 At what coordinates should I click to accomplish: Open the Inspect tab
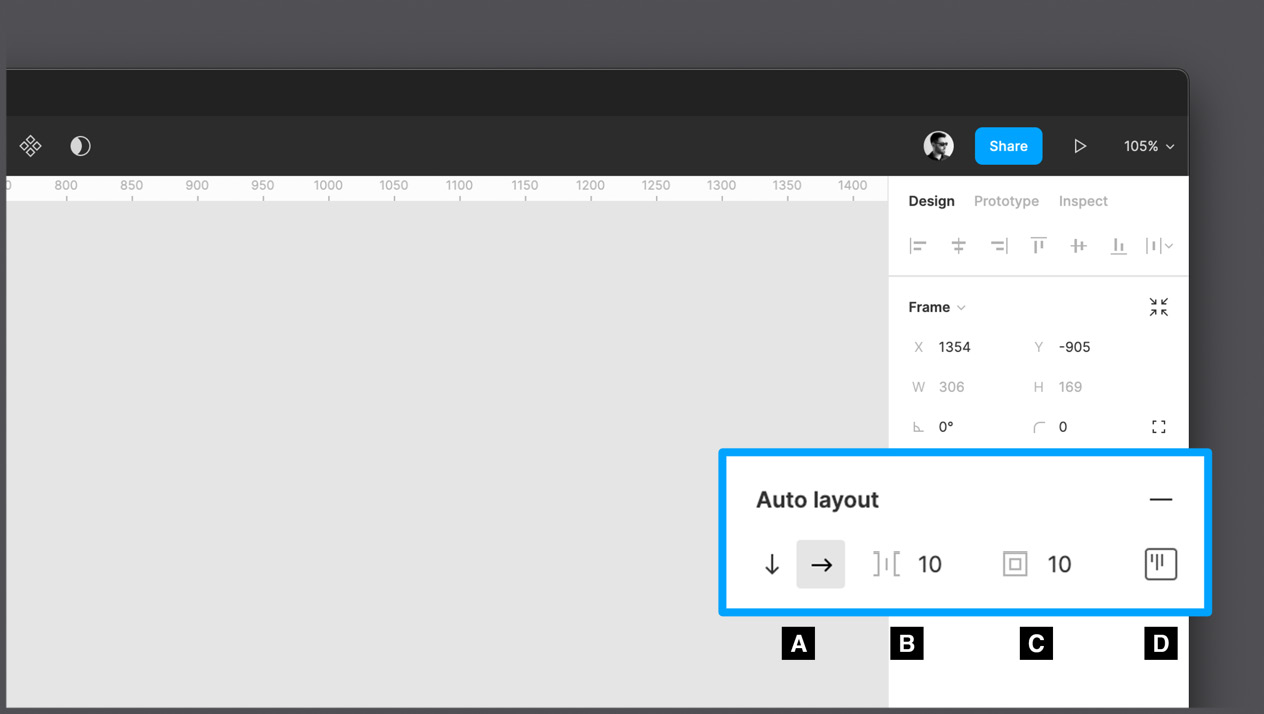pos(1083,201)
